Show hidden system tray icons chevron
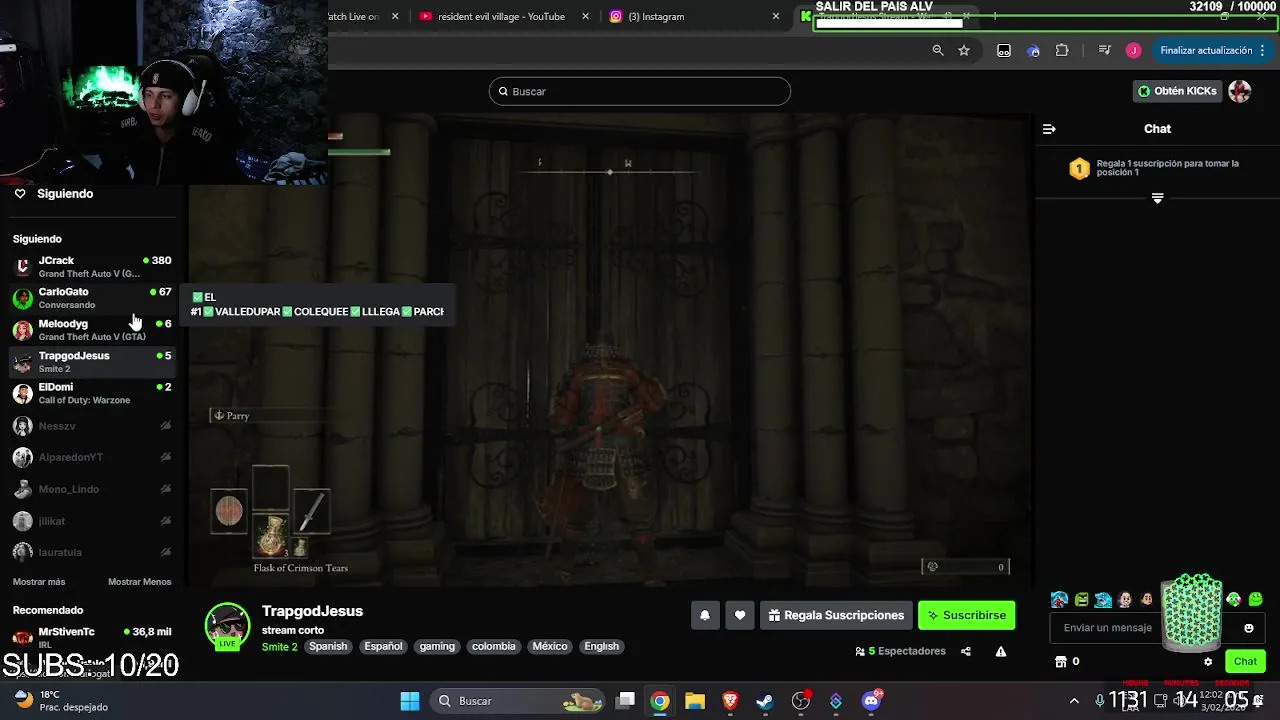 [1074, 701]
